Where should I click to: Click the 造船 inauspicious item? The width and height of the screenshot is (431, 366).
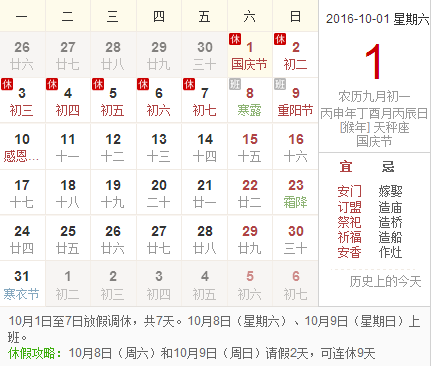point(390,237)
